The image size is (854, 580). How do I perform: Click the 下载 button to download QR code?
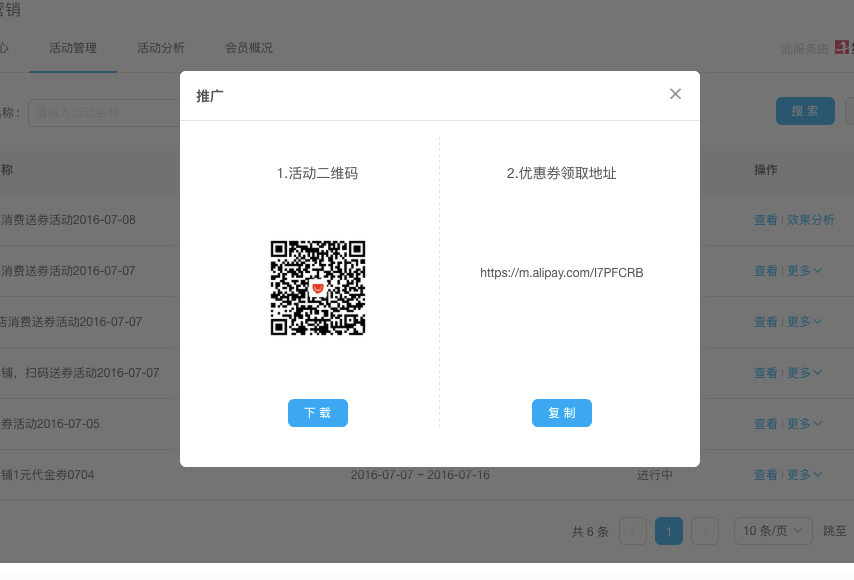(x=318, y=413)
